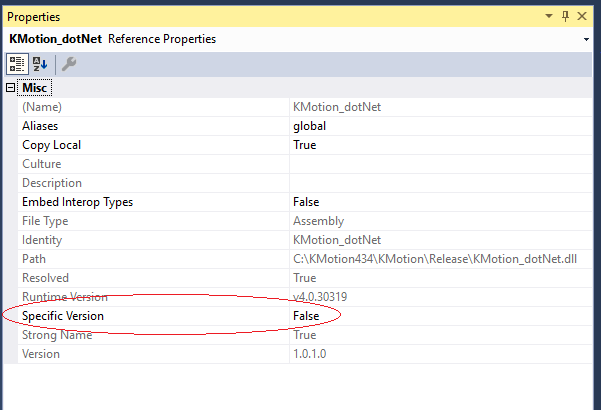Select the Embed Interop Types False value
This screenshot has width=601, height=410.
(x=306, y=202)
